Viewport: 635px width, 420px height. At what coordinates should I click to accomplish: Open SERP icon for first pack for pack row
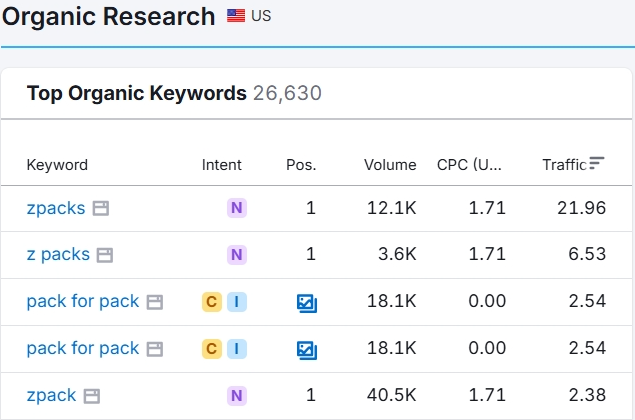[x=154, y=302]
